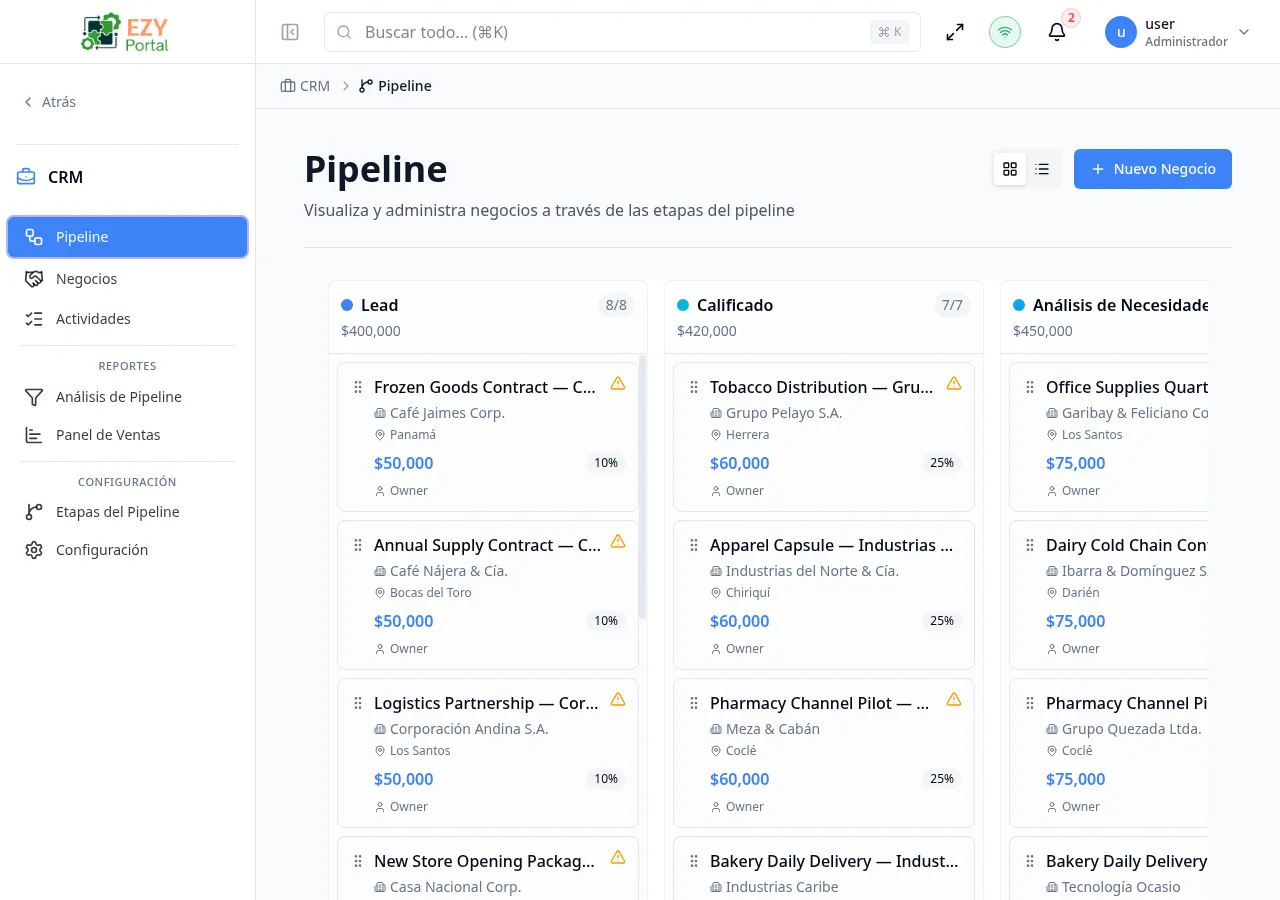
Task: Open the user account dropdown
Action: (1178, 32)
